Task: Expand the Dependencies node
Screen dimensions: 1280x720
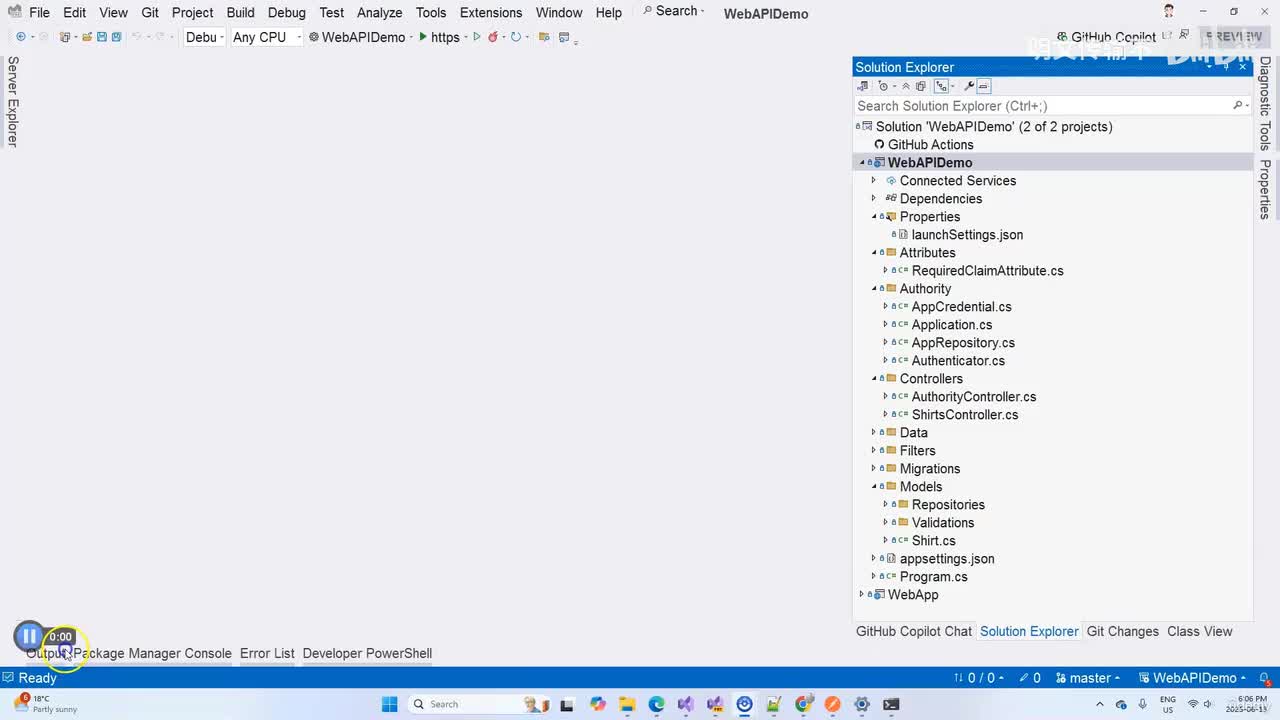Action: point(874,199)
